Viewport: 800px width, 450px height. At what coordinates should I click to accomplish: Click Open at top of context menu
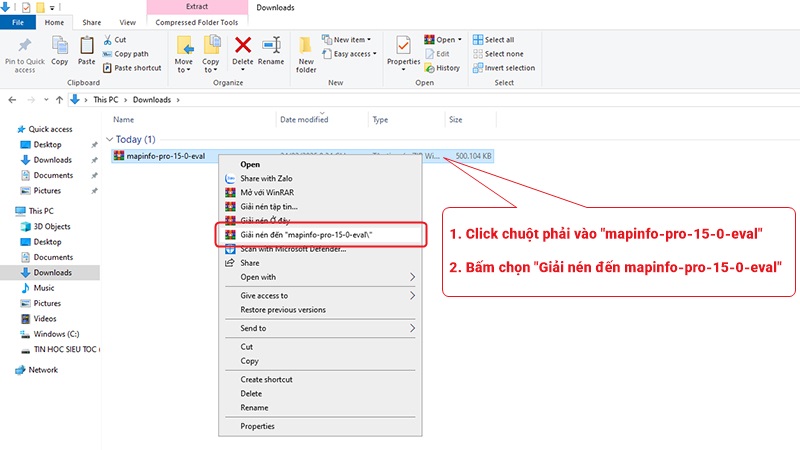[x=320, y=164]
